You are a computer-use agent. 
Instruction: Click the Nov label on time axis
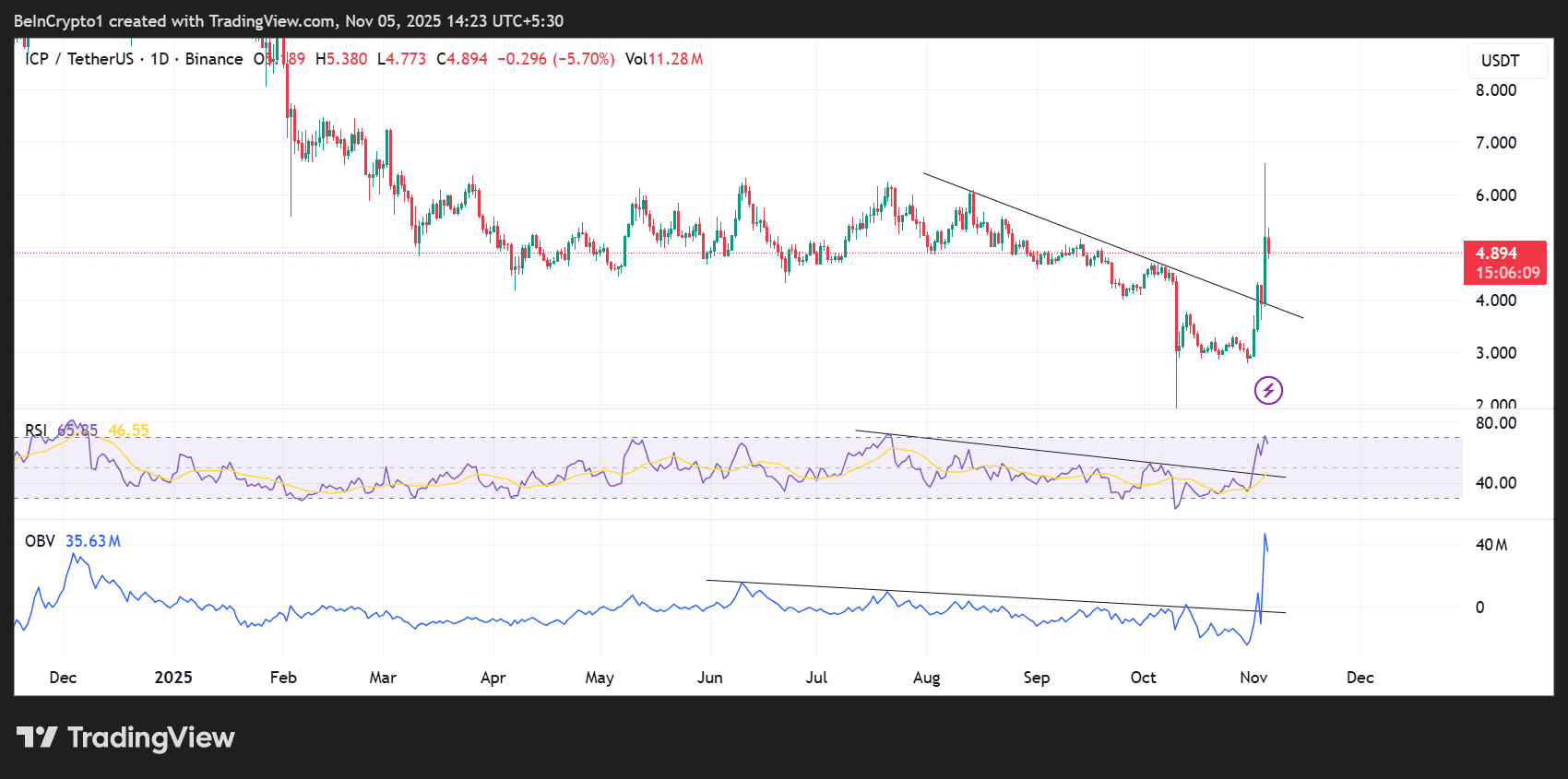pos(1253,678)
